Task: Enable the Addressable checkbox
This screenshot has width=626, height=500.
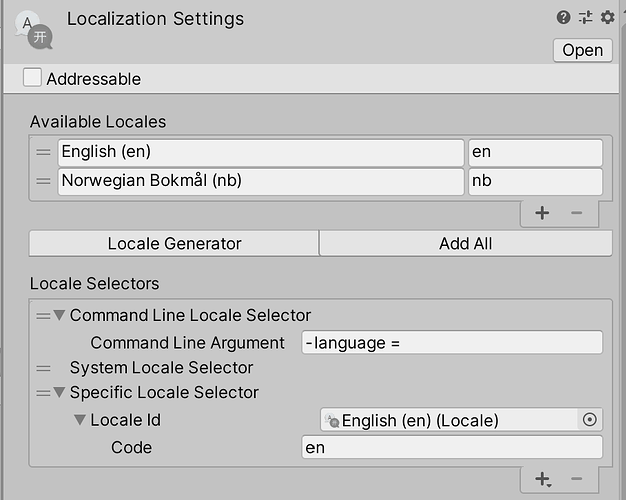Action: (33, 78)
